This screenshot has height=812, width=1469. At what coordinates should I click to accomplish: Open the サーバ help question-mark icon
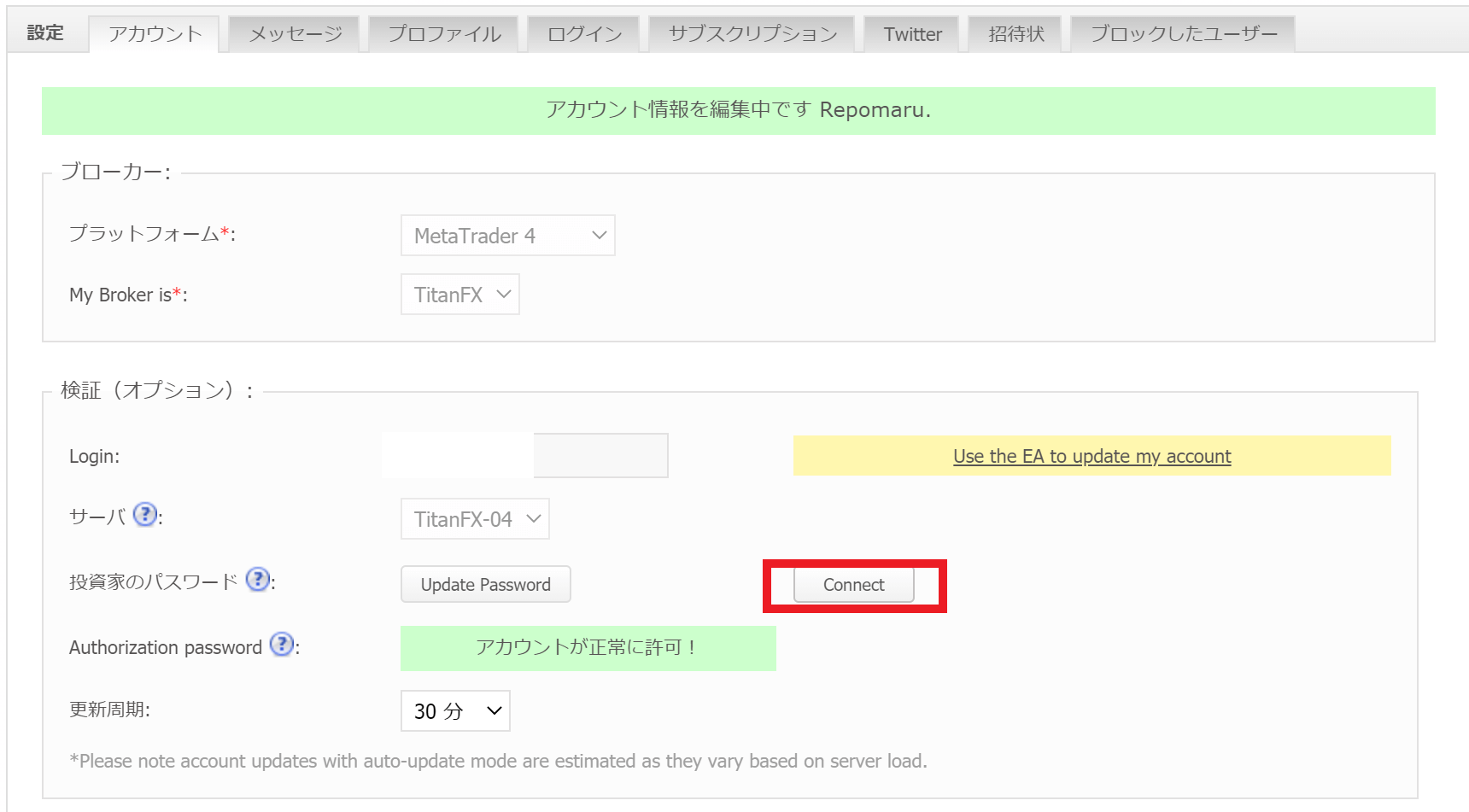146,515
